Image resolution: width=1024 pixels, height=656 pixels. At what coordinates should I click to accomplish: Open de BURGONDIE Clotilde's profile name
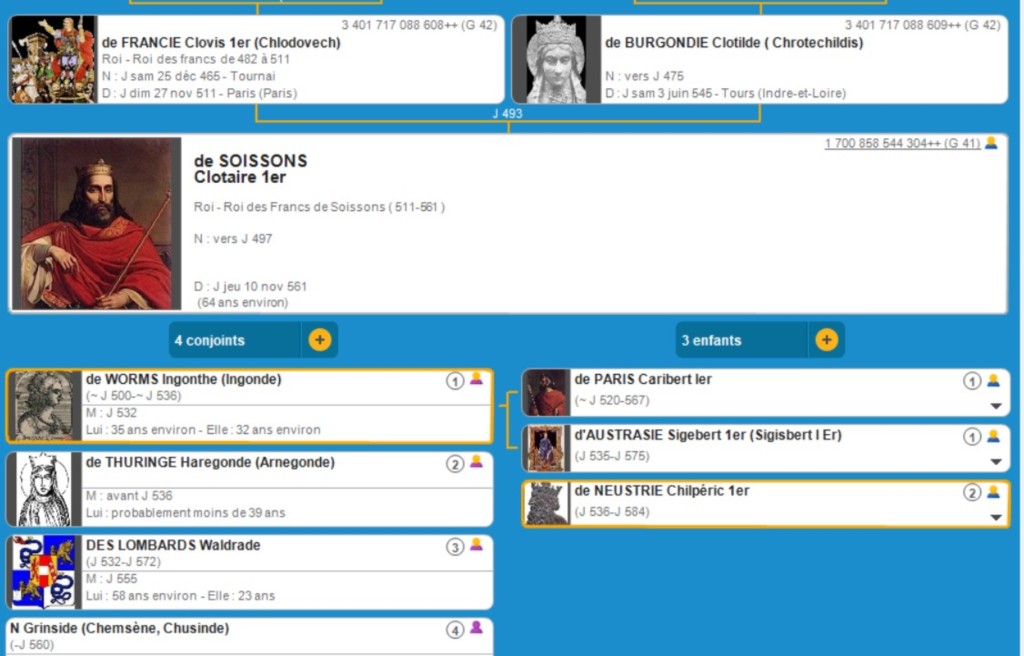[x=733, y=43]
